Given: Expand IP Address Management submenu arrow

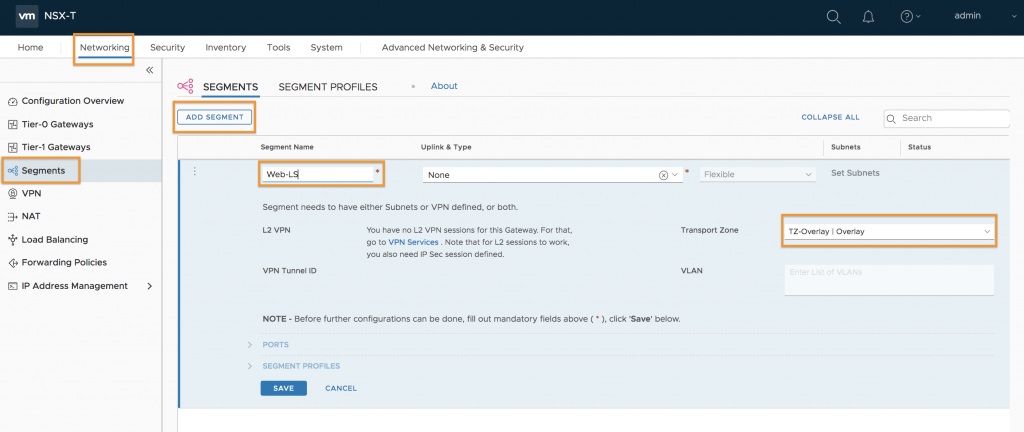Looking at the screenshot, I should click(x=150, y=286).
